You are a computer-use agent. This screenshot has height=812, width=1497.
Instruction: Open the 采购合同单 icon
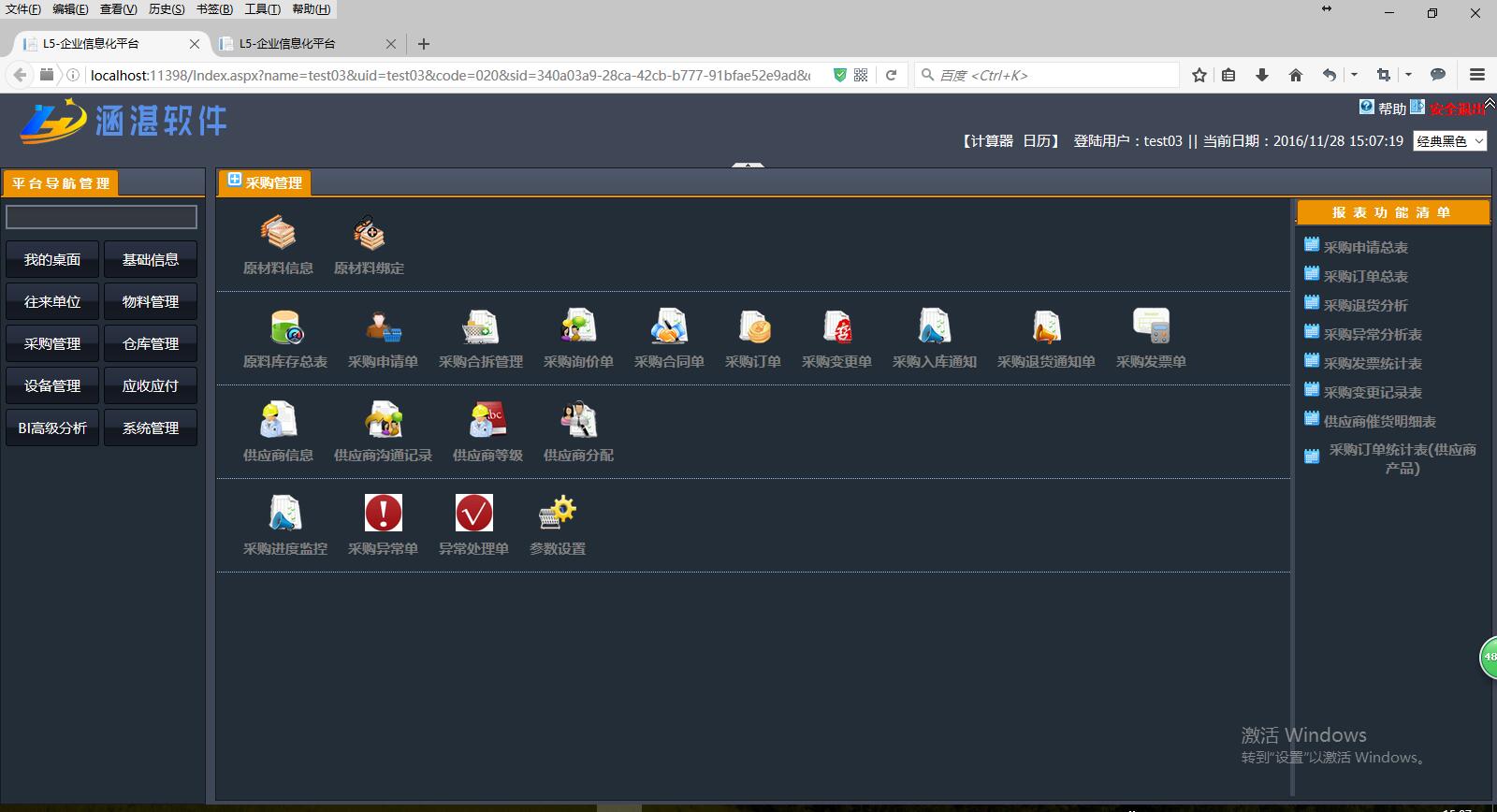pos(669,327)
